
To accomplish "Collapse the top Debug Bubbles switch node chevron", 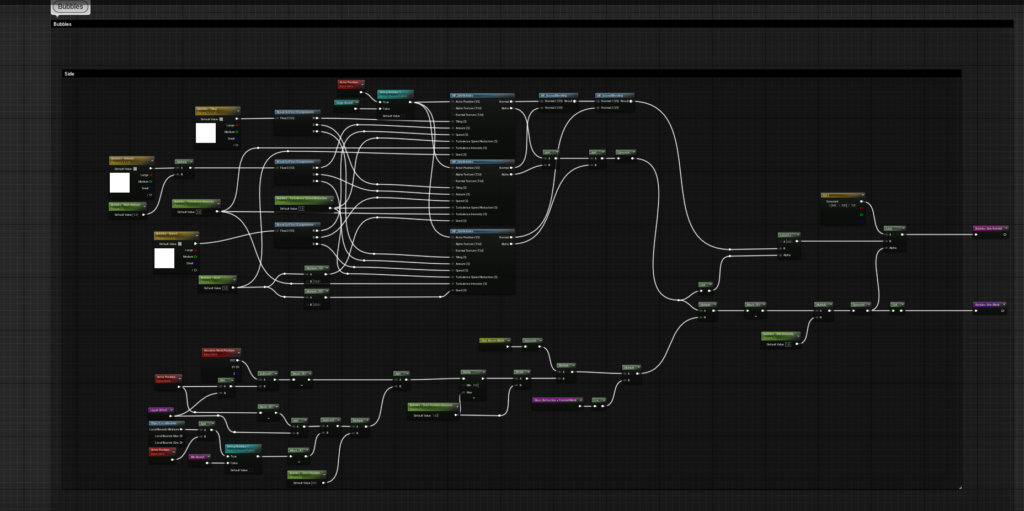I will [x=410, y=93].
